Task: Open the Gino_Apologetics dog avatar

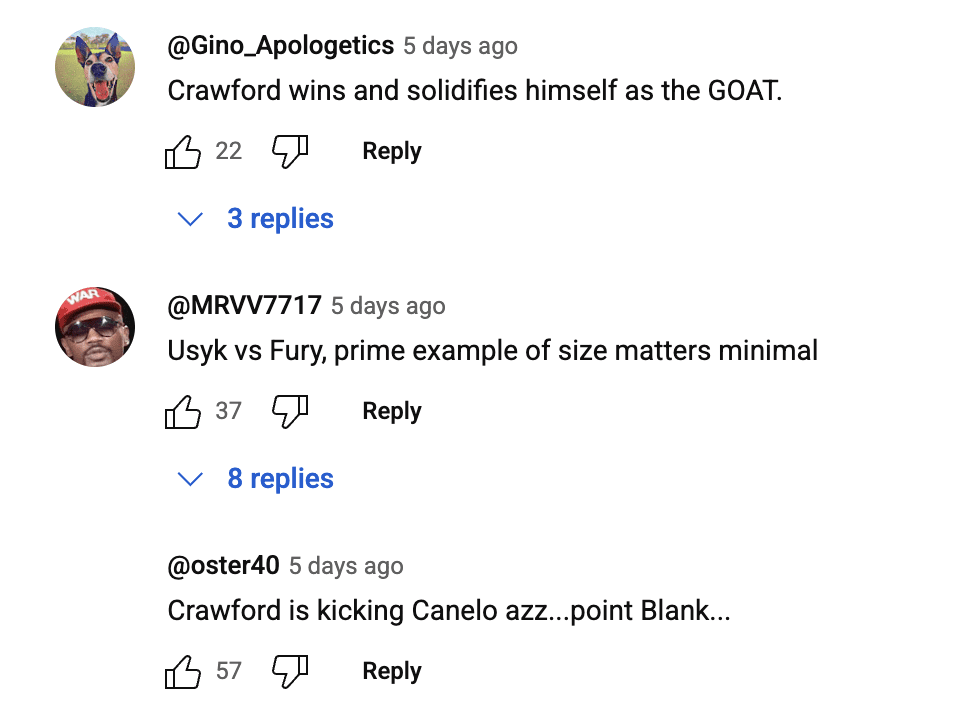Action: [x=95, y=67]
